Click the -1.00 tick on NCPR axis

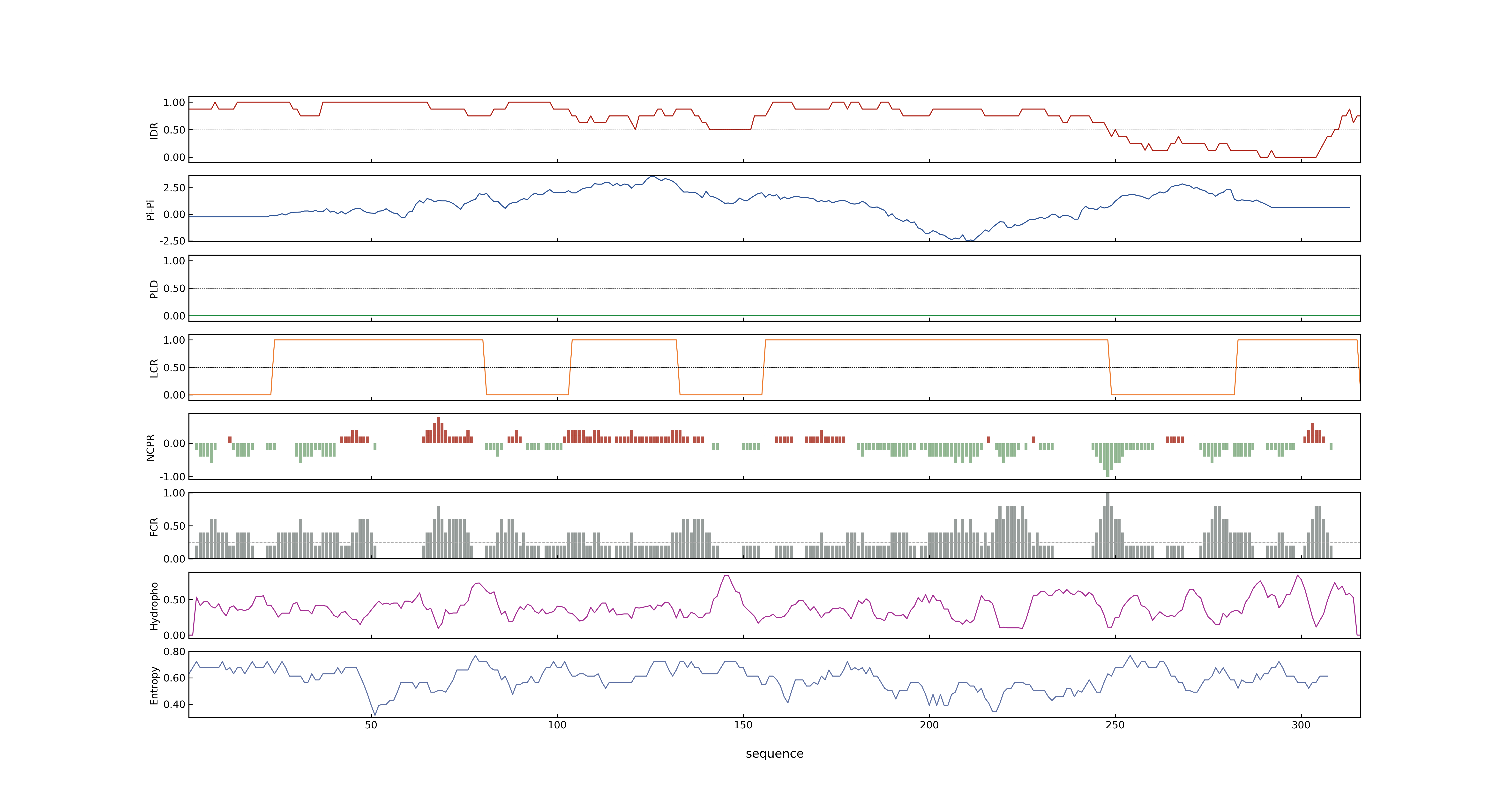[x=172, y=477]
